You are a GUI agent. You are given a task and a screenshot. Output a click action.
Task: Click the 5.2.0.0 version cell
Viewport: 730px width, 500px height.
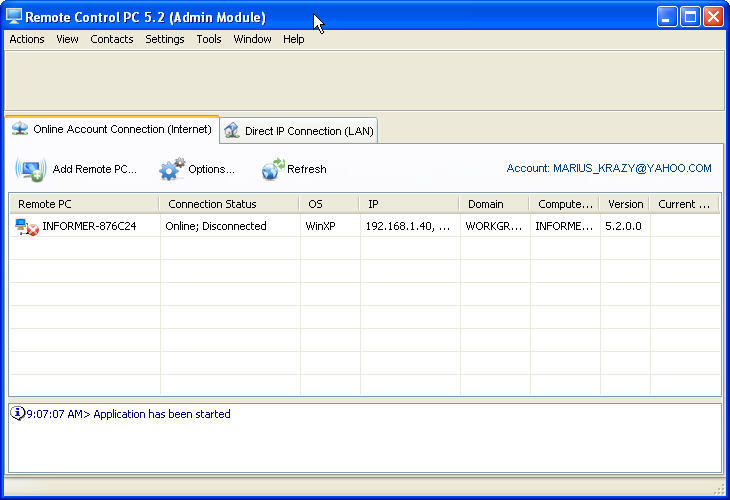[x=623, y=226]
